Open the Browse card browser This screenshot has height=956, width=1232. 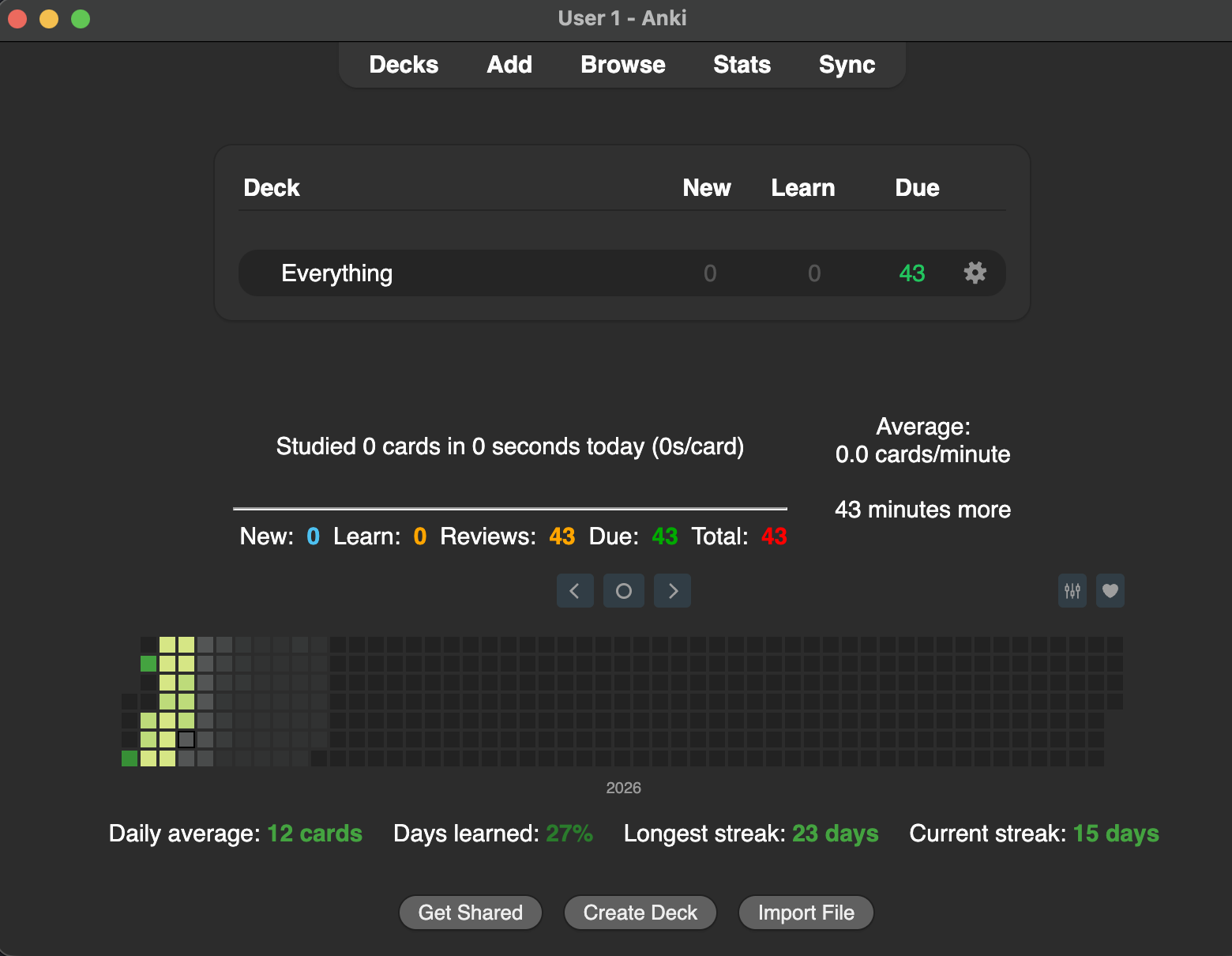pos(622,65)
